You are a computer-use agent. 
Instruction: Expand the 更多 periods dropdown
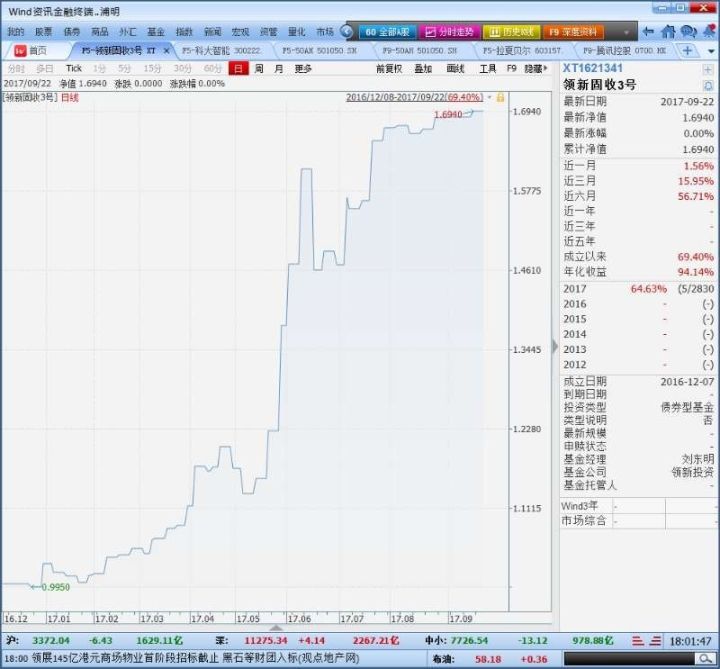coord(303,69)
